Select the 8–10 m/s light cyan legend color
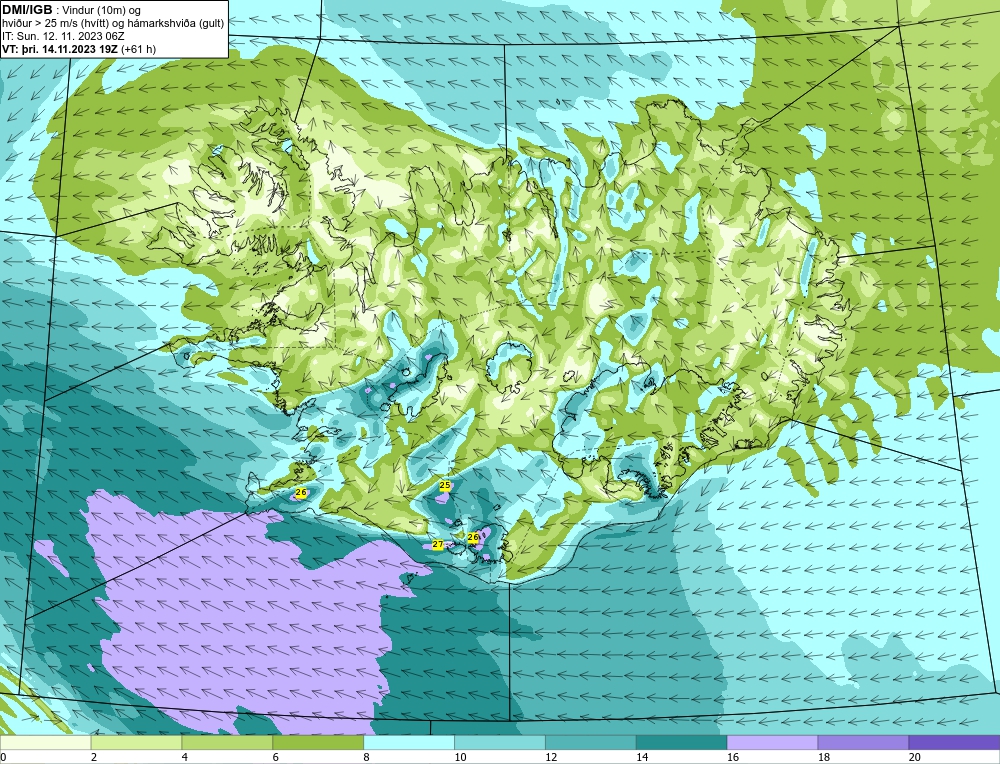This screenshot has width=1000, height=764. coord(409,742)
